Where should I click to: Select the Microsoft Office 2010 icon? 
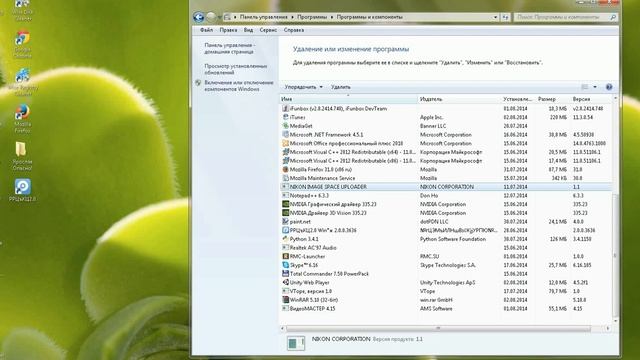coord(285,143)
